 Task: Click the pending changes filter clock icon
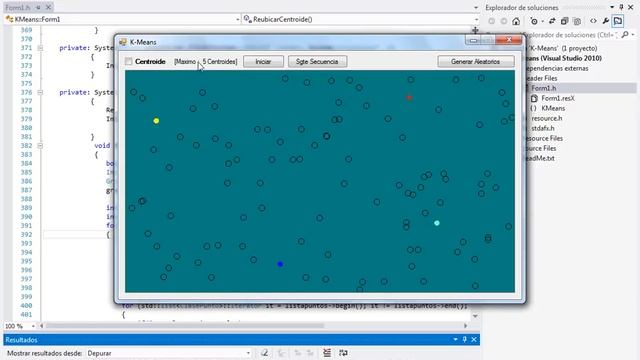coord(533,21)
